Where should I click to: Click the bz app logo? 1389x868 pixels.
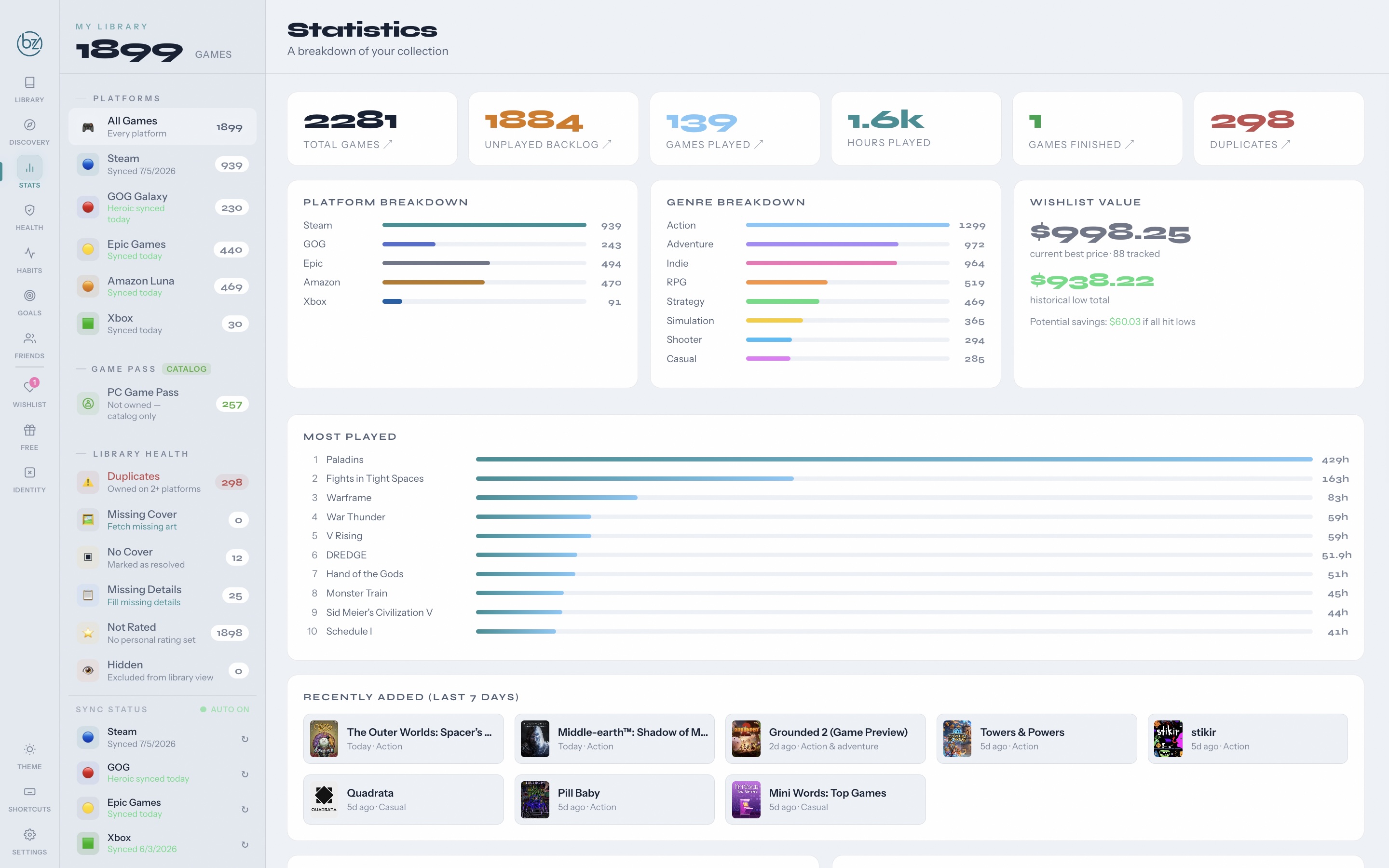click(29, 43)
